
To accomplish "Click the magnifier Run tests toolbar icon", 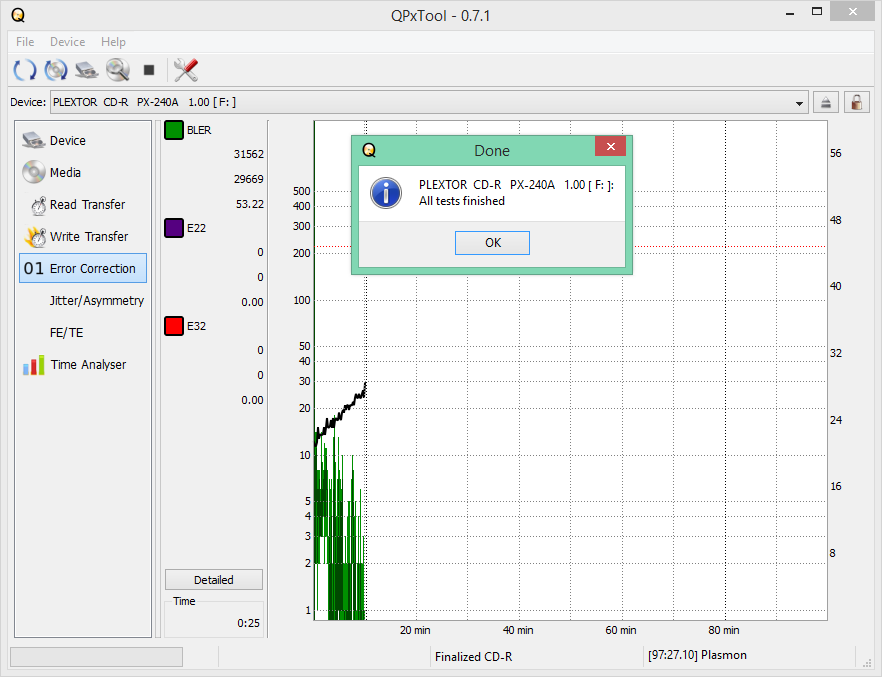I will 118,70.
